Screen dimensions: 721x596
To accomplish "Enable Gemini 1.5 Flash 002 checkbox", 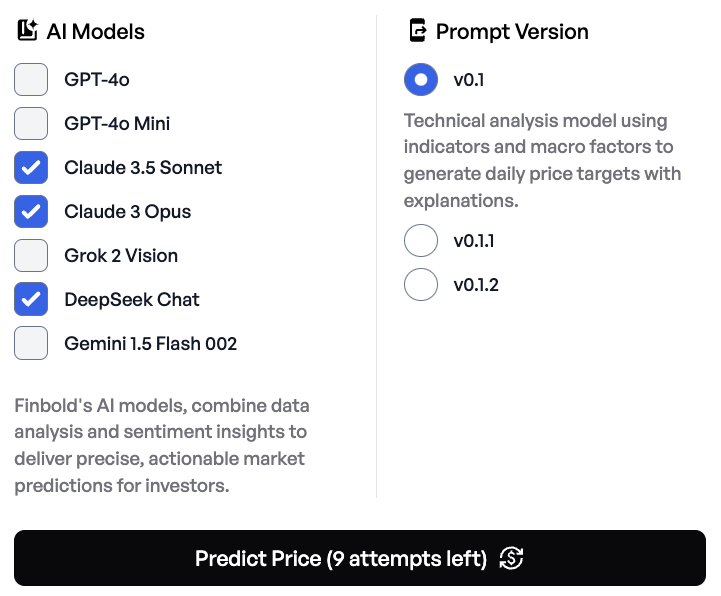I will [x=31, y=343].
